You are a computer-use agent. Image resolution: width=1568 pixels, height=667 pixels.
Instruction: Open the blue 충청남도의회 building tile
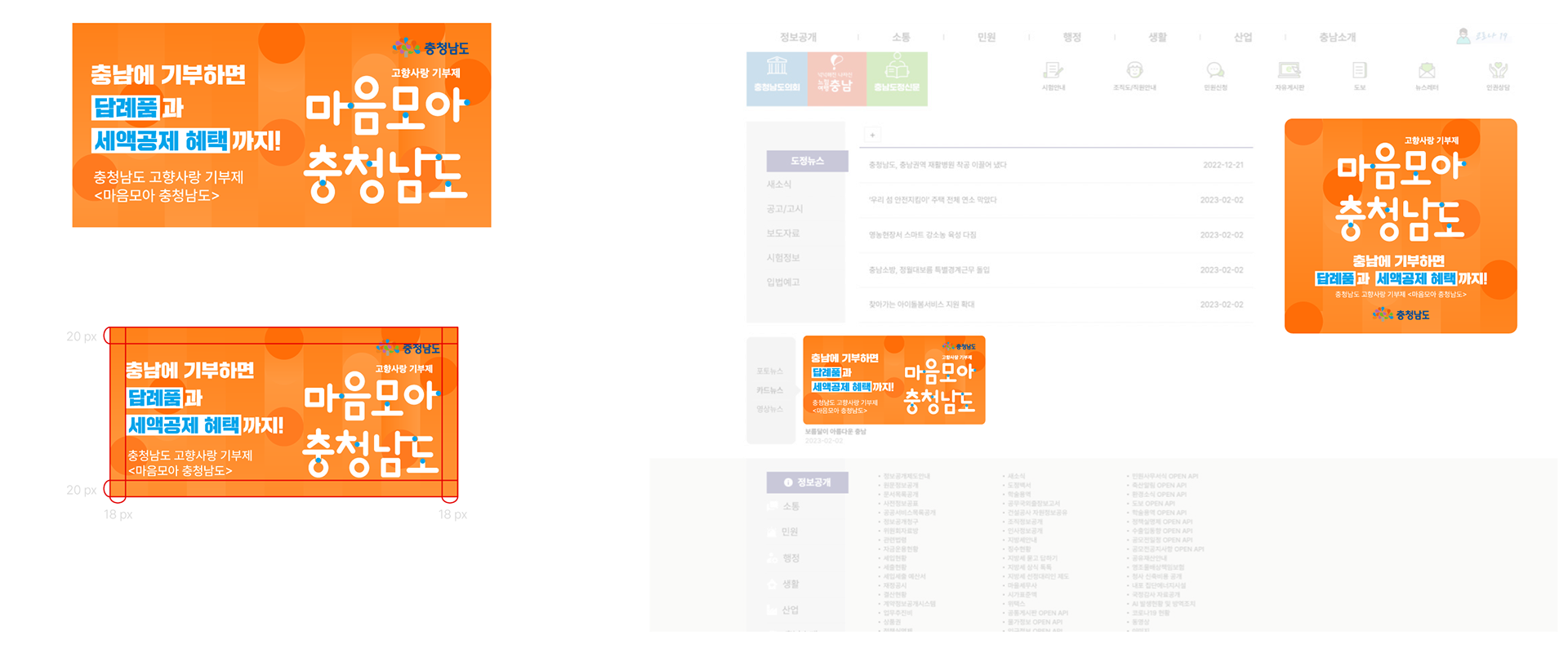777,78
